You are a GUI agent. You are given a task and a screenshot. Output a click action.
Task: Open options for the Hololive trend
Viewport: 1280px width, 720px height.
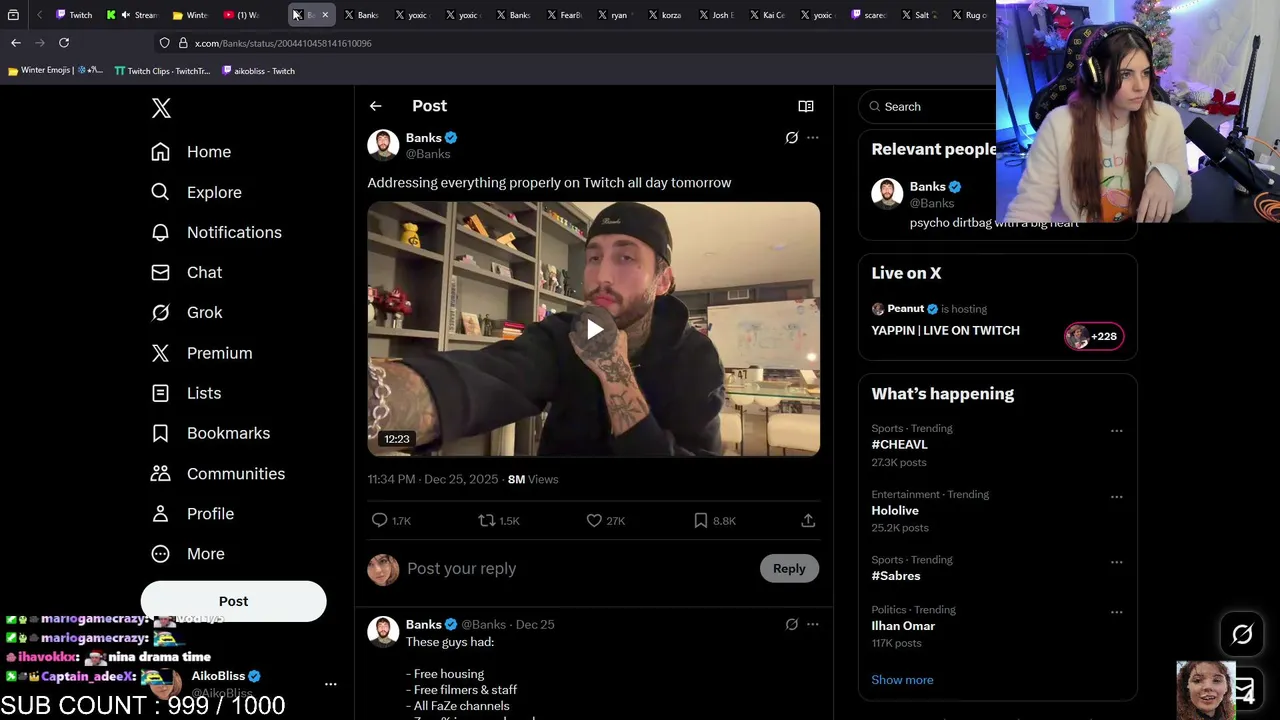[x=1116, y=496]
